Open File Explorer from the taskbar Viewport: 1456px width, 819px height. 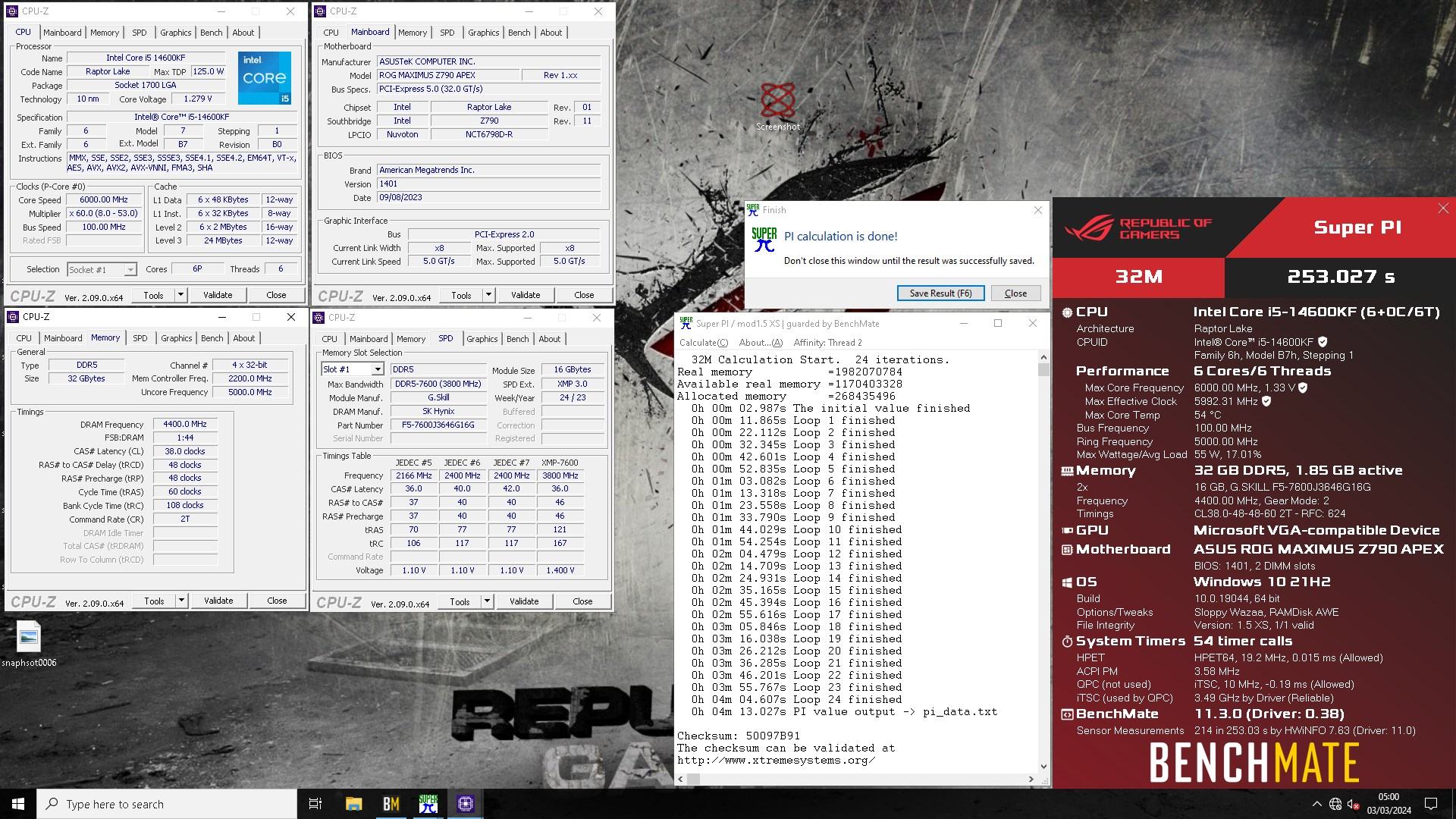coord(353,804)
